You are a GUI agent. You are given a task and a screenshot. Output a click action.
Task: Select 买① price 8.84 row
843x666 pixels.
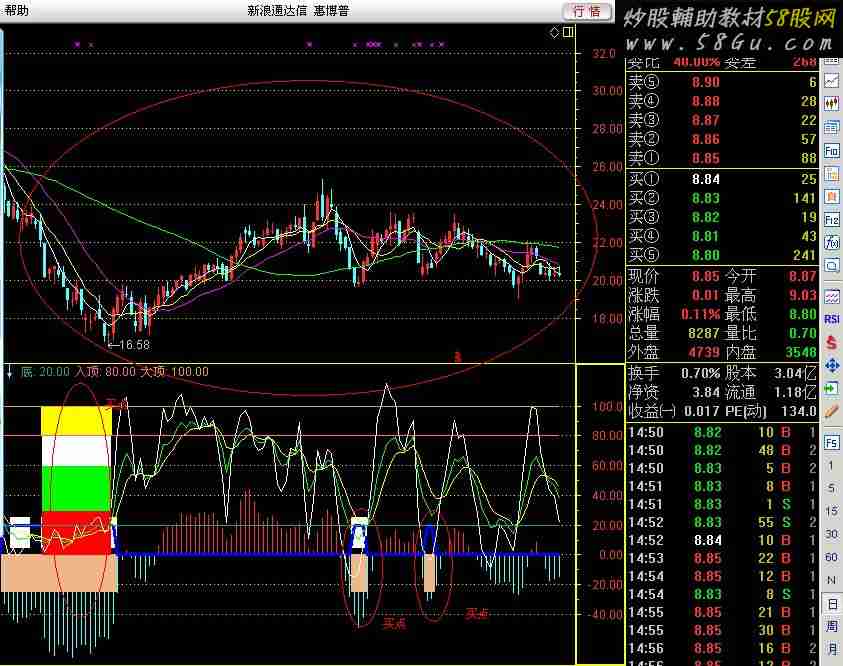pyautogui.click(x=722, y=179)
